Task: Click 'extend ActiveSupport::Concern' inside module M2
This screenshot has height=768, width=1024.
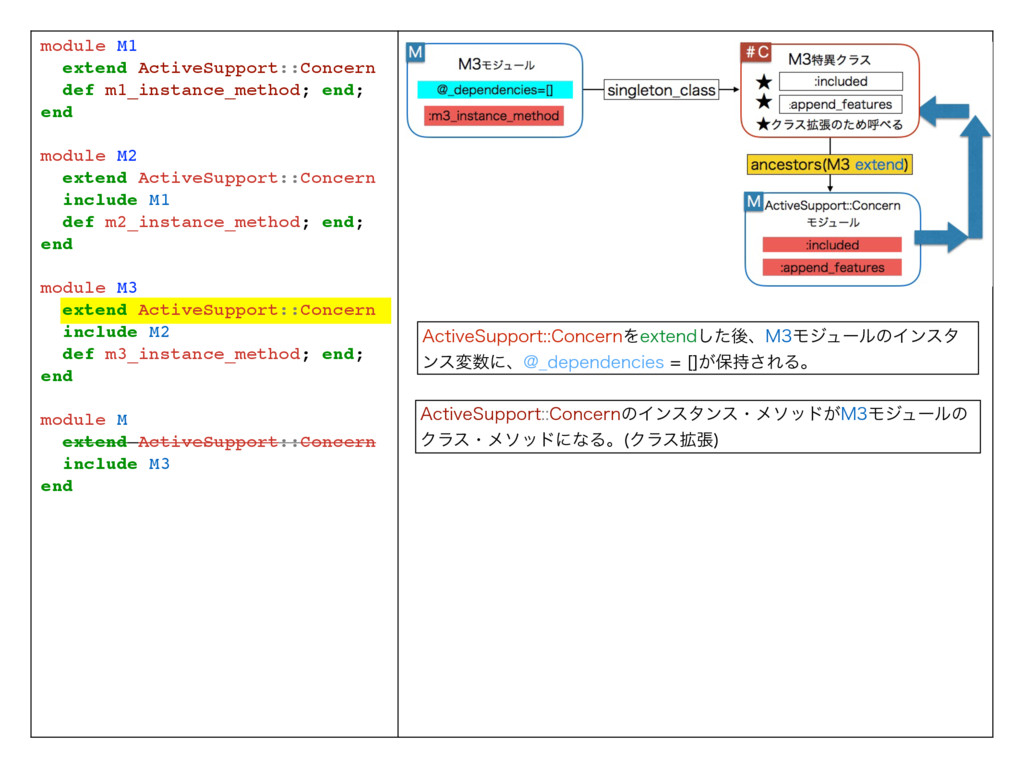Action: point(219,178)
